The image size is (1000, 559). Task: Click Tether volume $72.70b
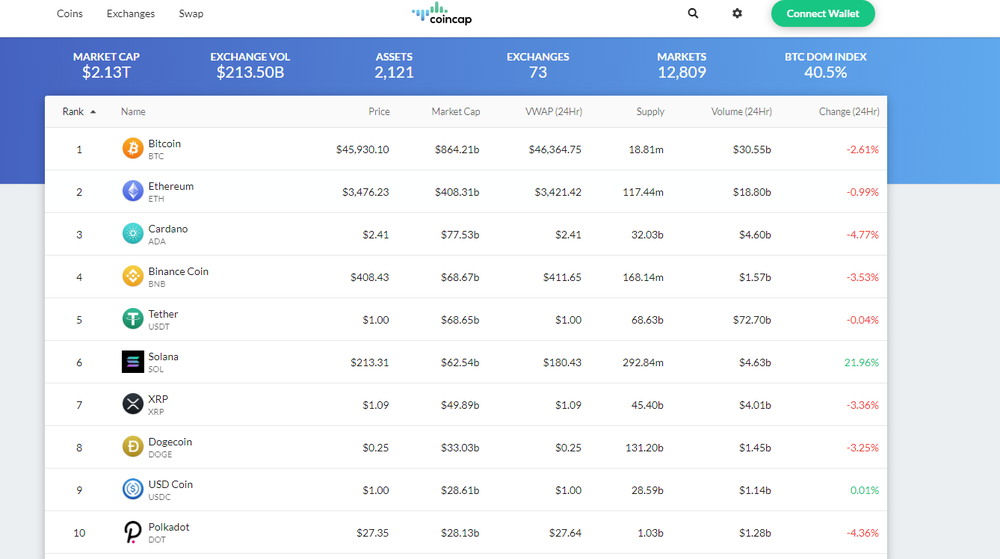[752, 320]
